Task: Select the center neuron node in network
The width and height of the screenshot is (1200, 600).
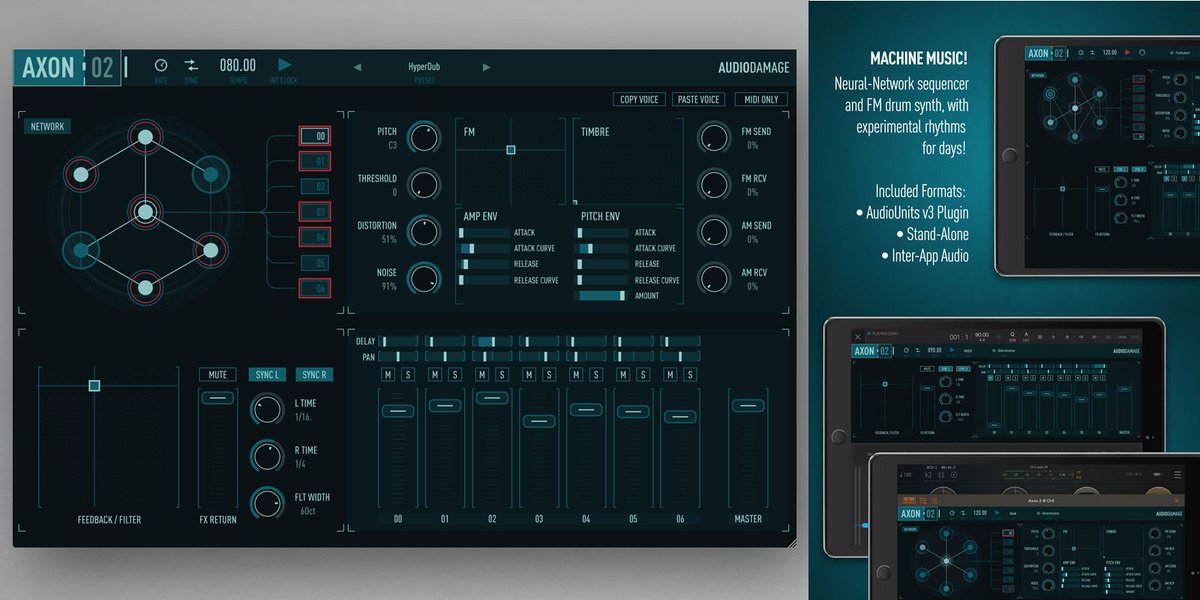Action: point(145,211)
